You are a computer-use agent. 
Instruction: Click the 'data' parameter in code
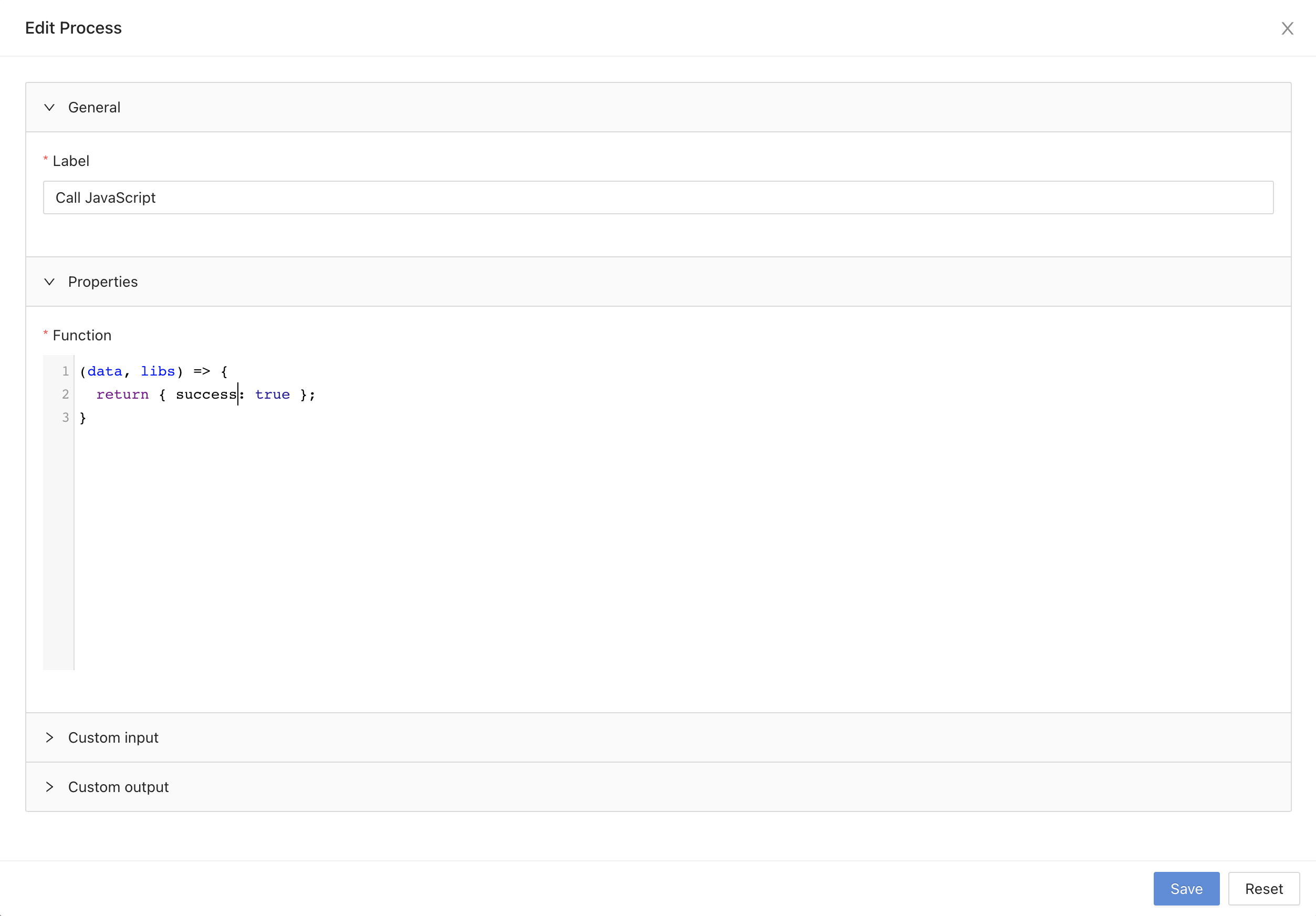tap(105, 371)
